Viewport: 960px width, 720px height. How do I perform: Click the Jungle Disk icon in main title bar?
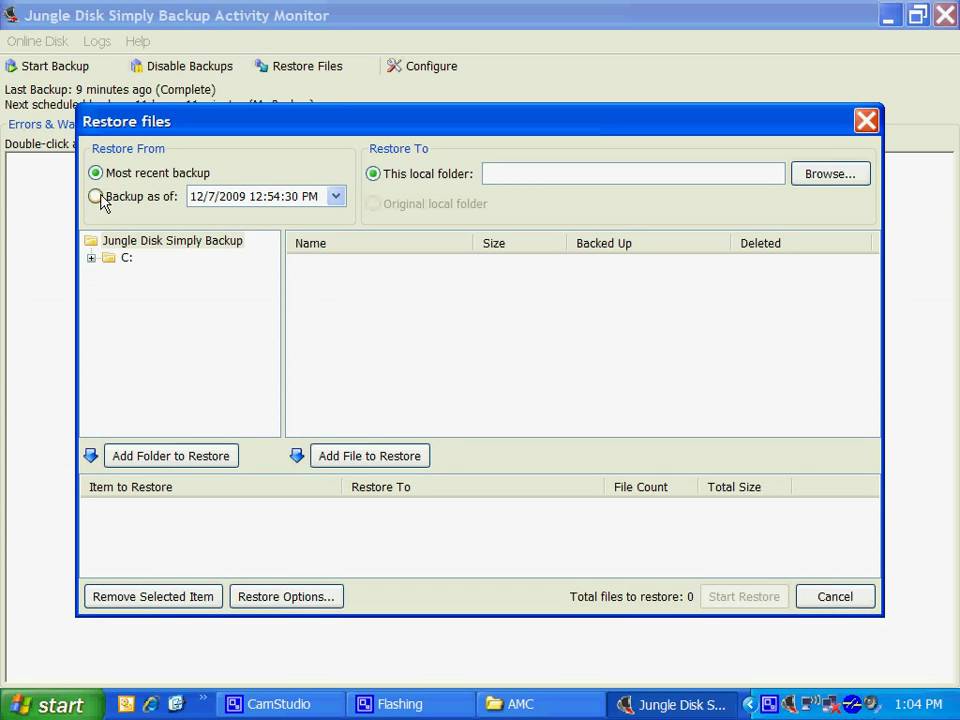pos(11,15)
